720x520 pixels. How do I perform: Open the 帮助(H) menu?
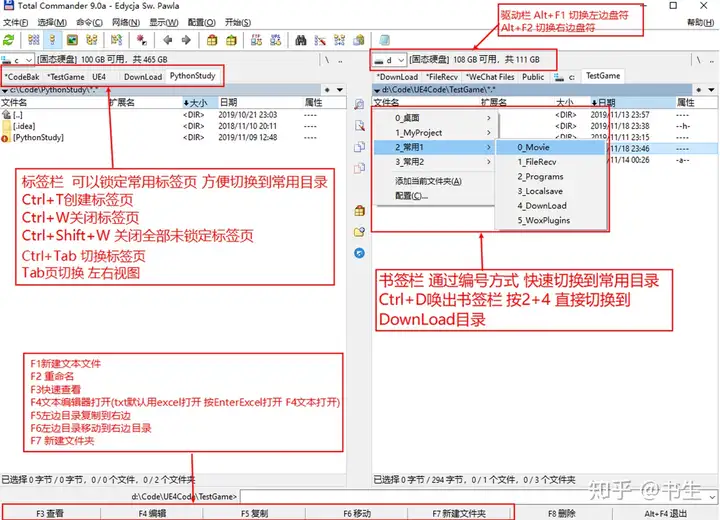[x=701, y=23]
